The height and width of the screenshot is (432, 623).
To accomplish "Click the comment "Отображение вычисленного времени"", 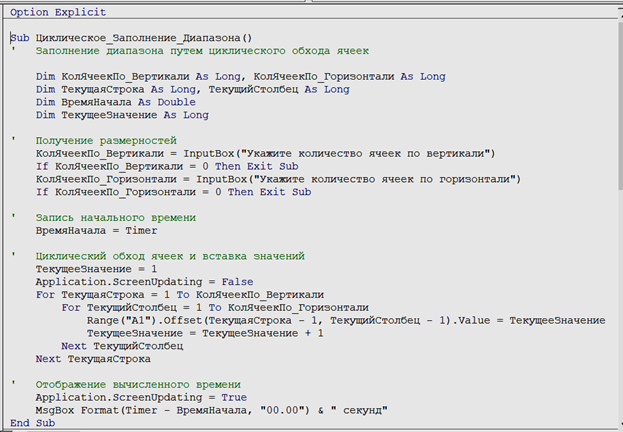I will click(138, 385).
